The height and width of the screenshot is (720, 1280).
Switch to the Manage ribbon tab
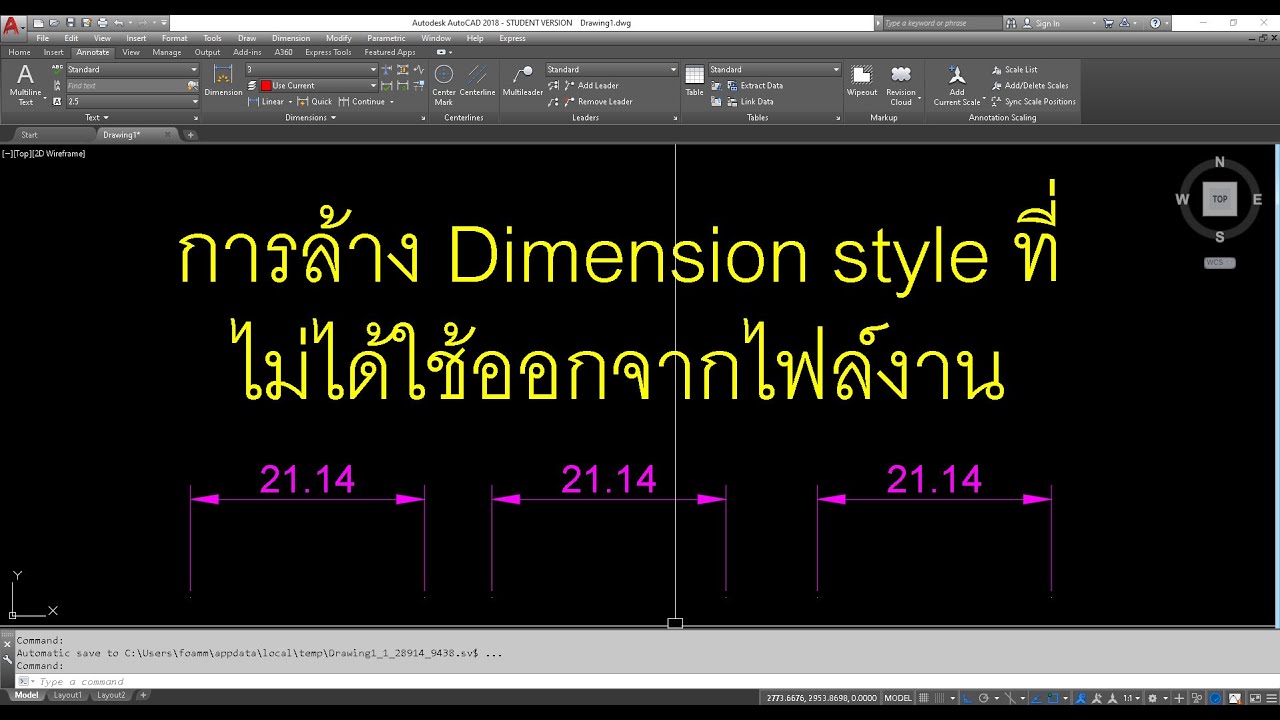[x=166, y=52]
